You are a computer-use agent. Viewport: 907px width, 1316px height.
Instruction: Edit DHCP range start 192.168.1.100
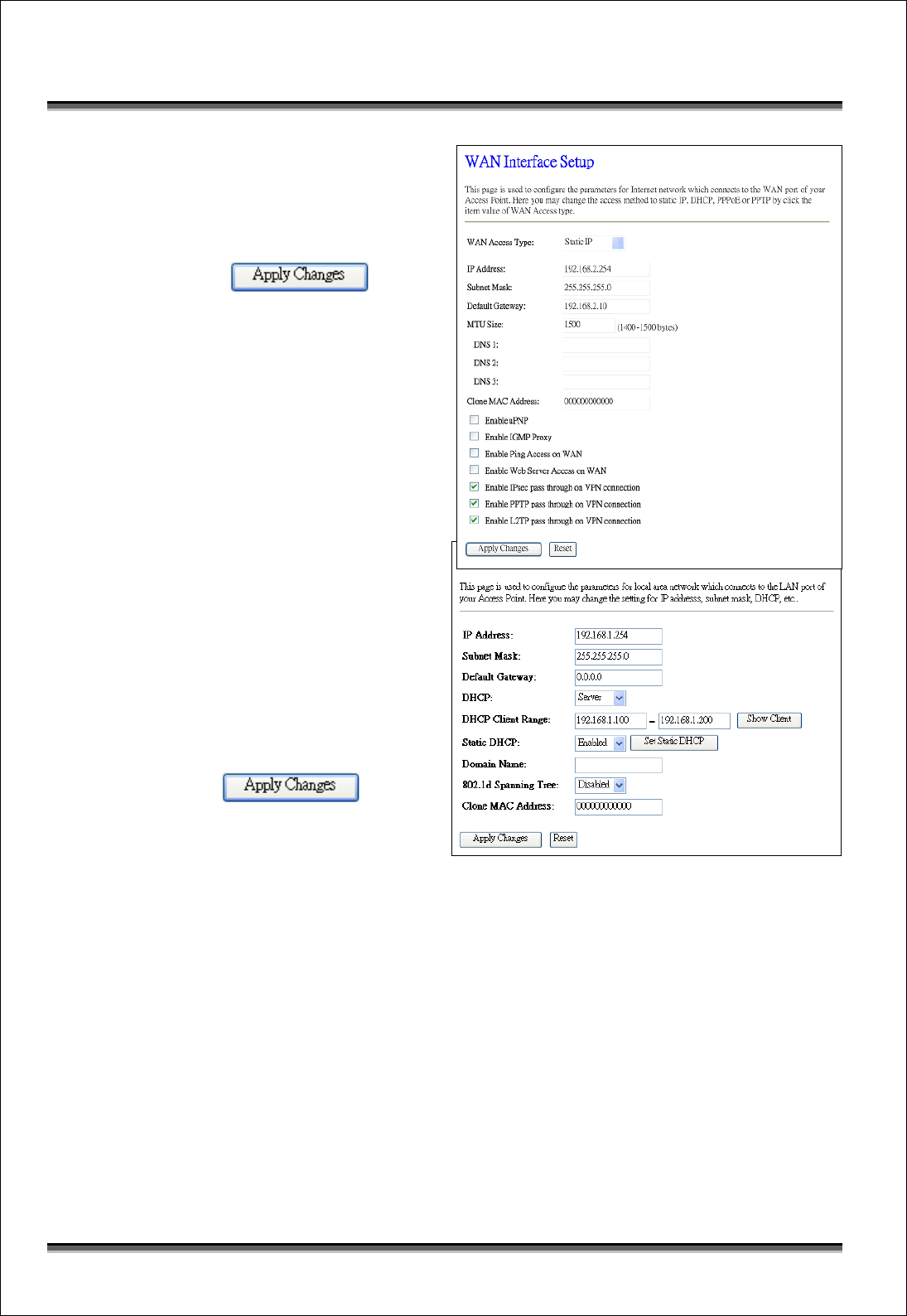[x=610, y=720]
